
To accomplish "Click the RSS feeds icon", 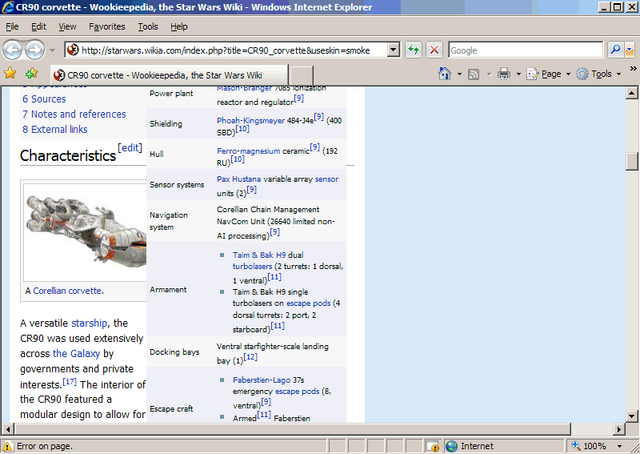I will click(473, 74).
